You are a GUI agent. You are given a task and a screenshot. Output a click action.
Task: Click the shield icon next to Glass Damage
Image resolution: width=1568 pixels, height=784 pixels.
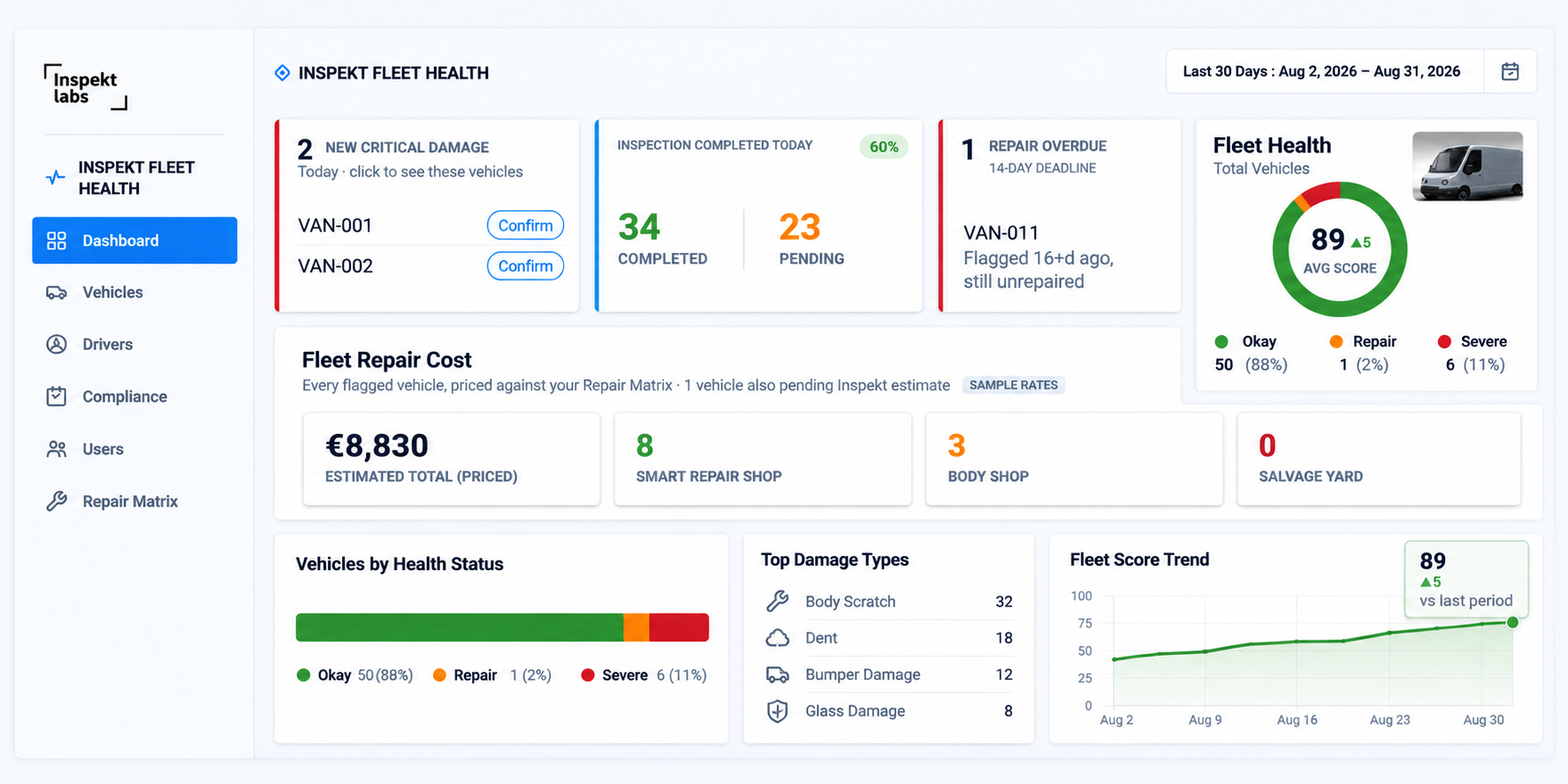pyautogui.click(x=778, y=711)
